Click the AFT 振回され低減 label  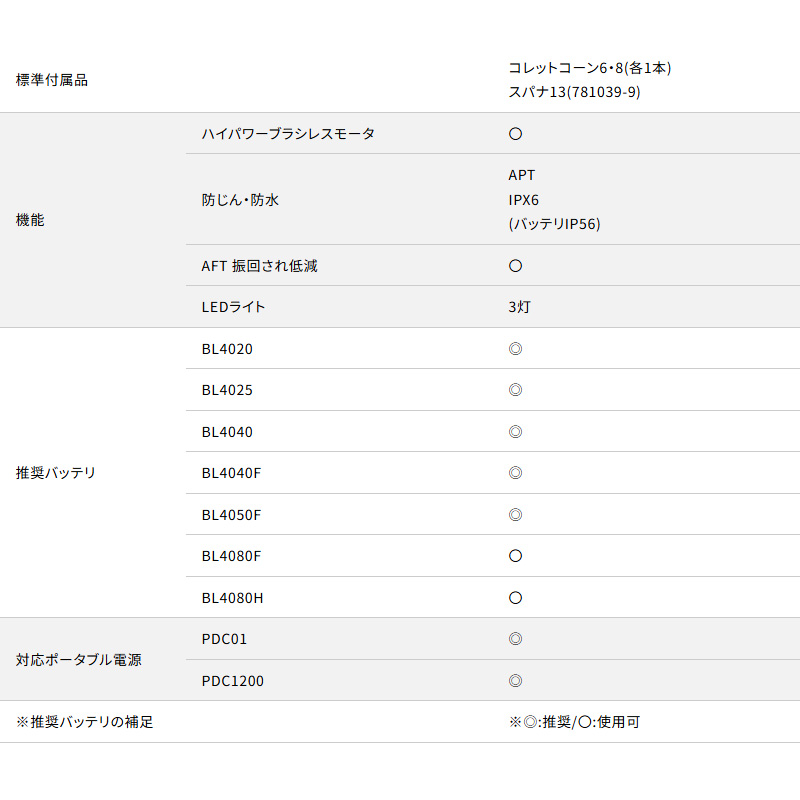pos(259,266)
